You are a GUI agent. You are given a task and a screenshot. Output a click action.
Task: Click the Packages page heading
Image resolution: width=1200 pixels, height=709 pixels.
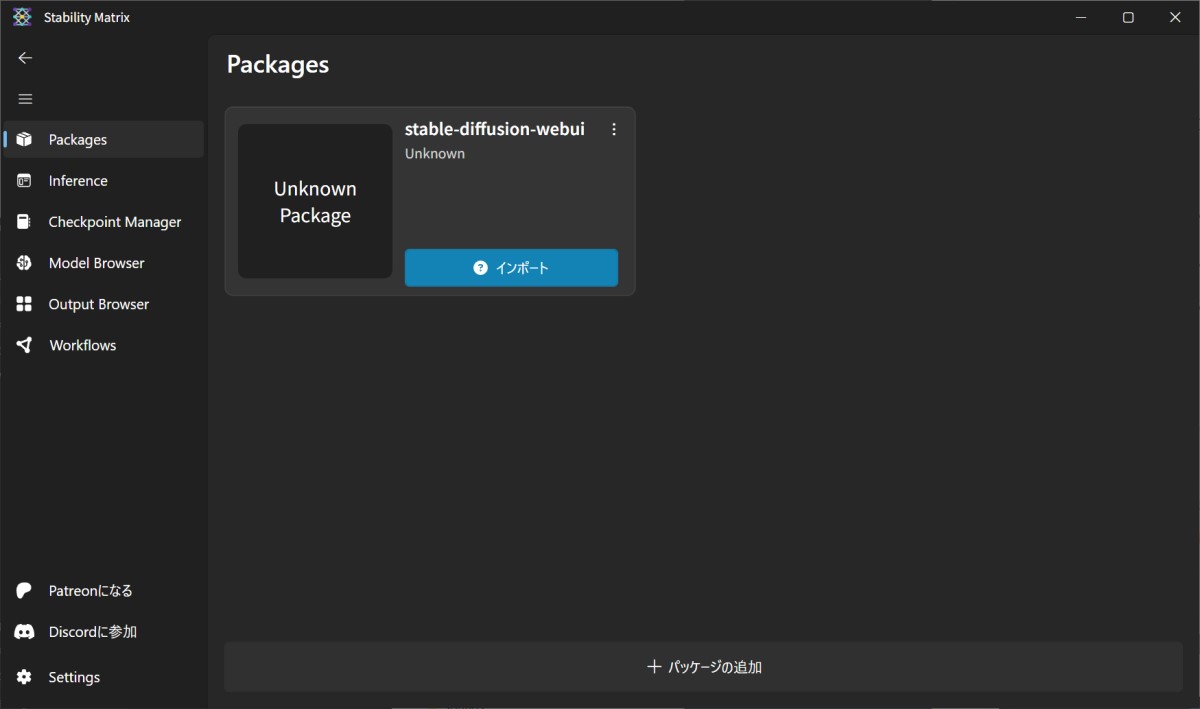tap(278, 64)
